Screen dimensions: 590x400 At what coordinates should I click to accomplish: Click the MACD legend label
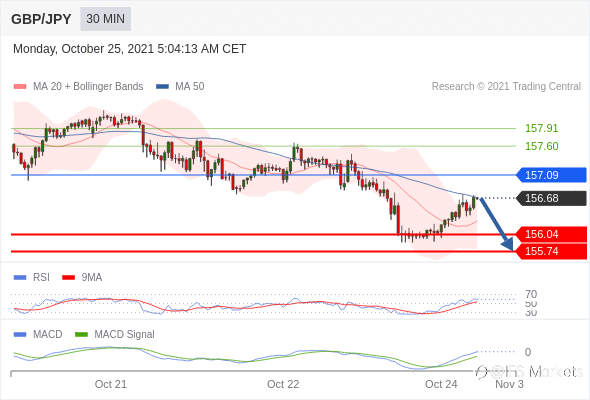(x=47, y=334)
